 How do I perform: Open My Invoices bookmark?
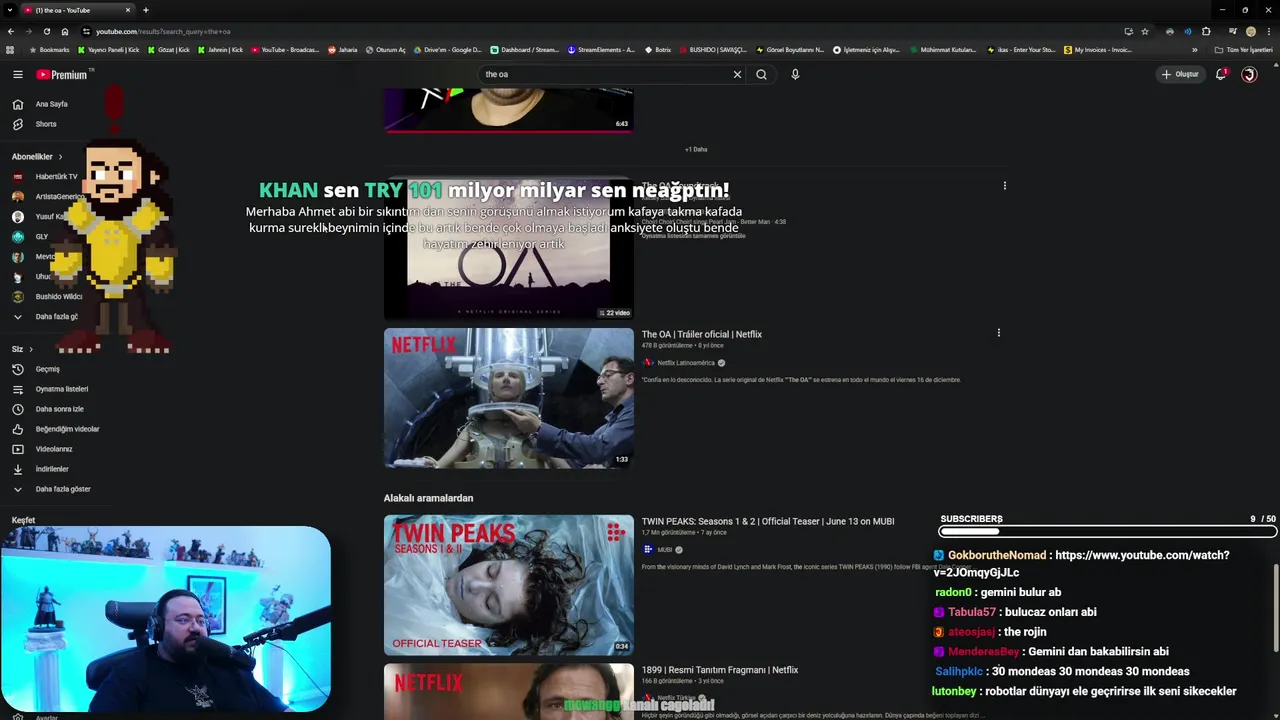coord(1098,50)
